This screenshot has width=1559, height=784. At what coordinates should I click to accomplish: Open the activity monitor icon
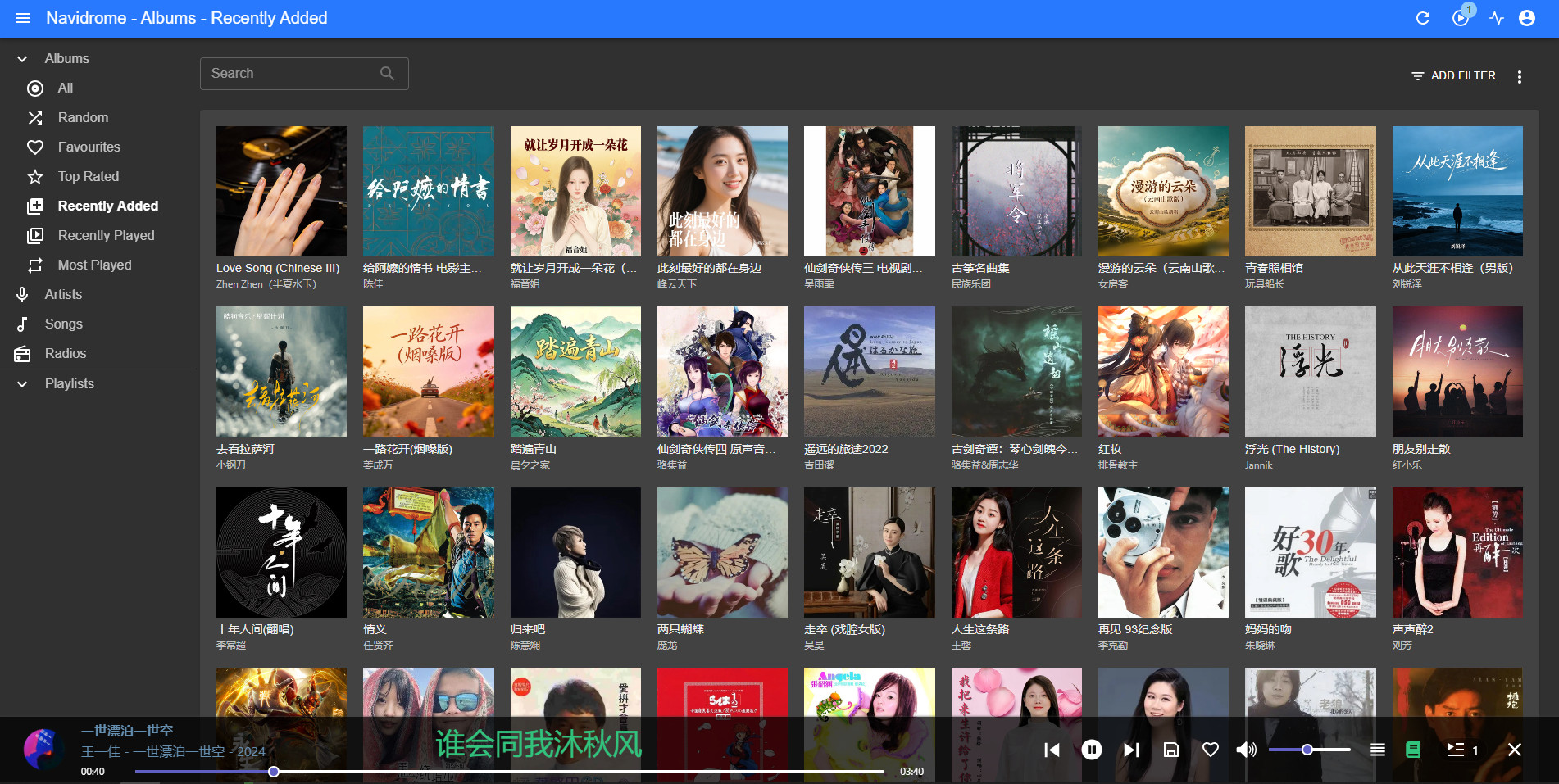tap(1497, 18)
